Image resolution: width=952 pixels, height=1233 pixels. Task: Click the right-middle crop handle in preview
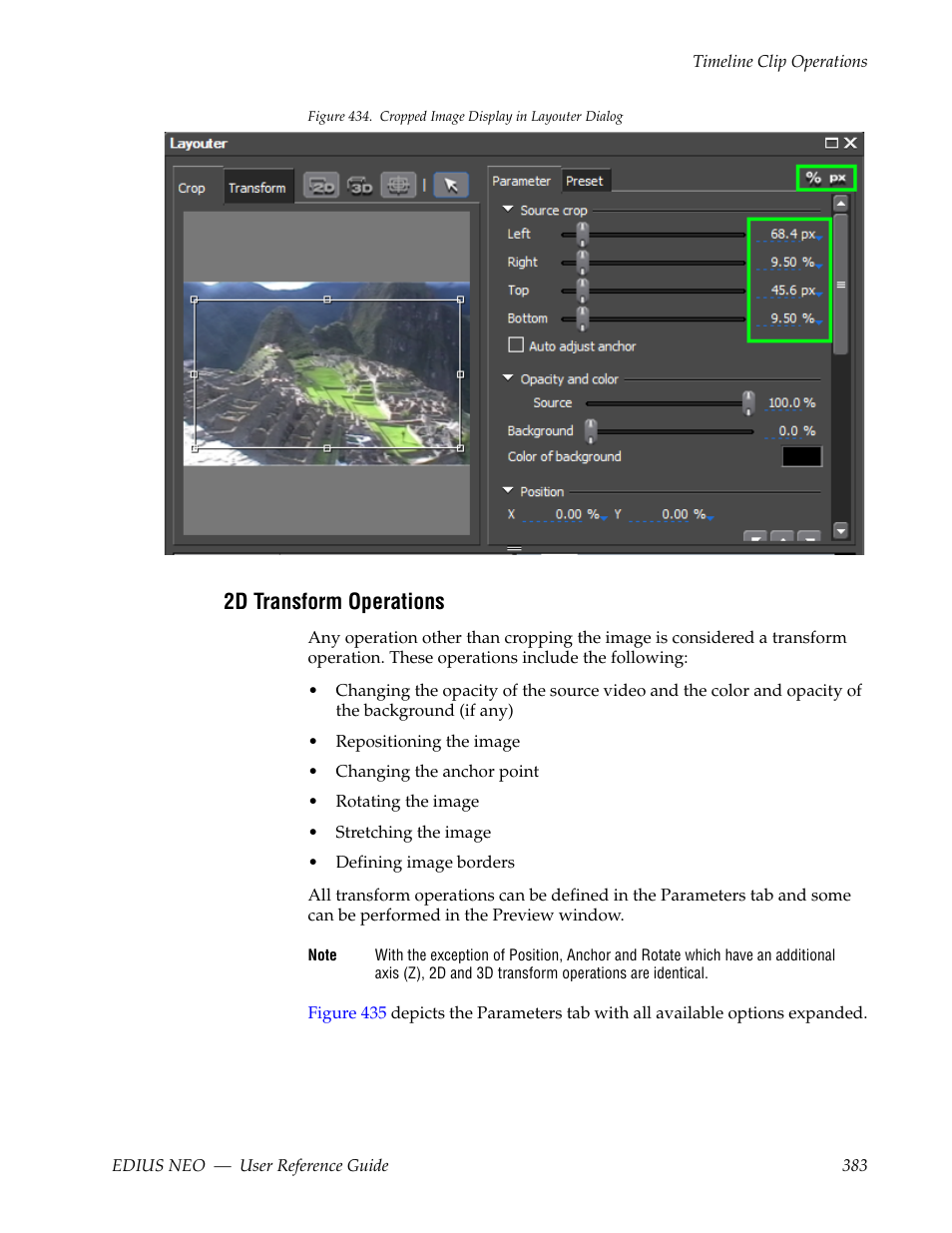tap(460, 374)
